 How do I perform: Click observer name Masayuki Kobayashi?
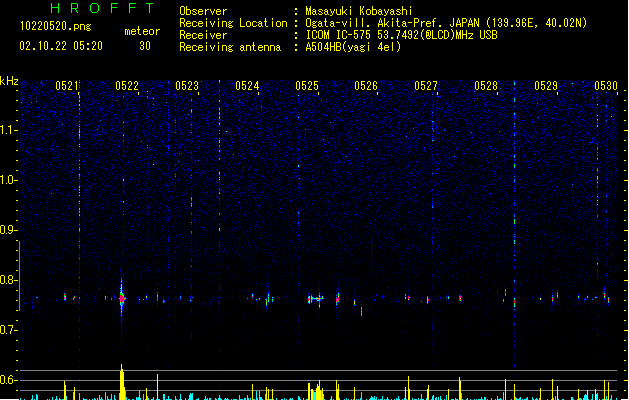tap(359, 11)
